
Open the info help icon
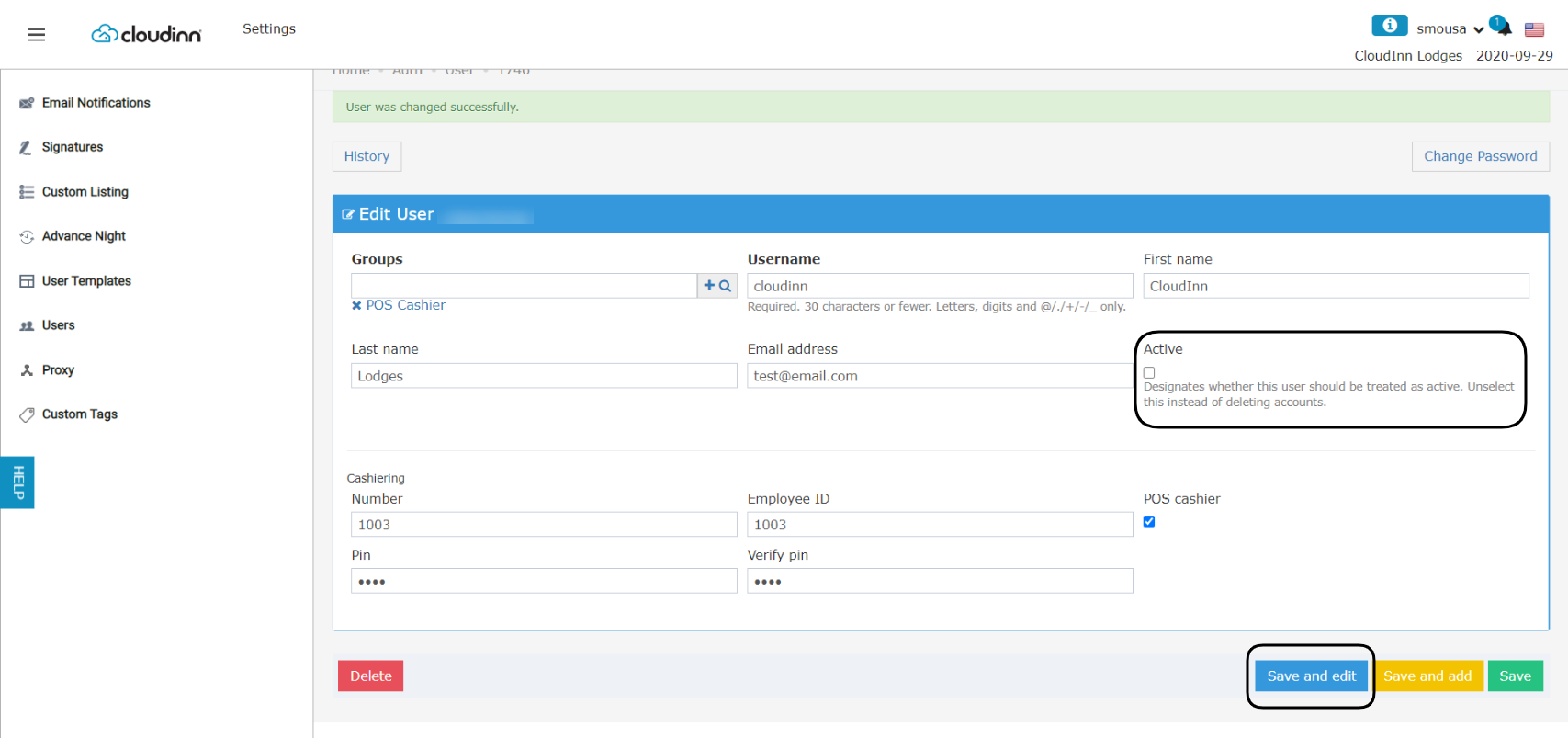coord(1389,26)
